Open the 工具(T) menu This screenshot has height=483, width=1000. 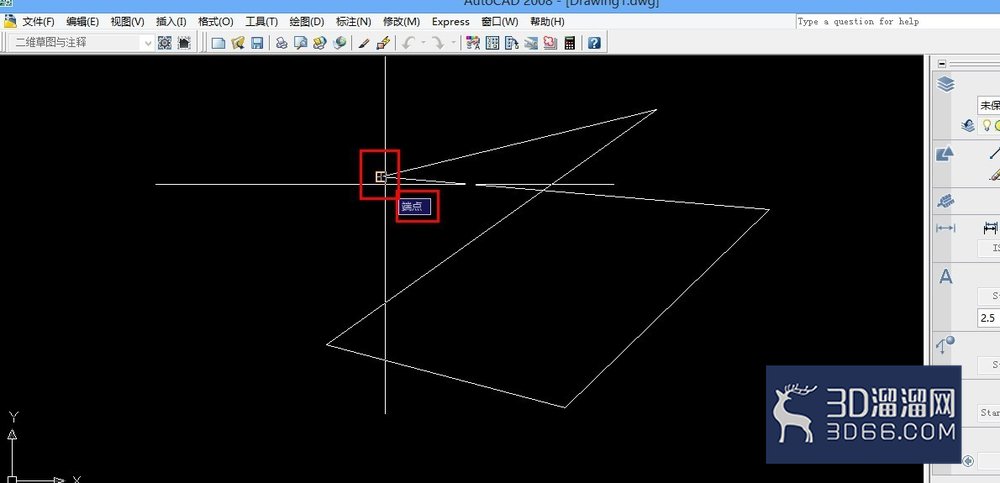click(x=261, y=22)
